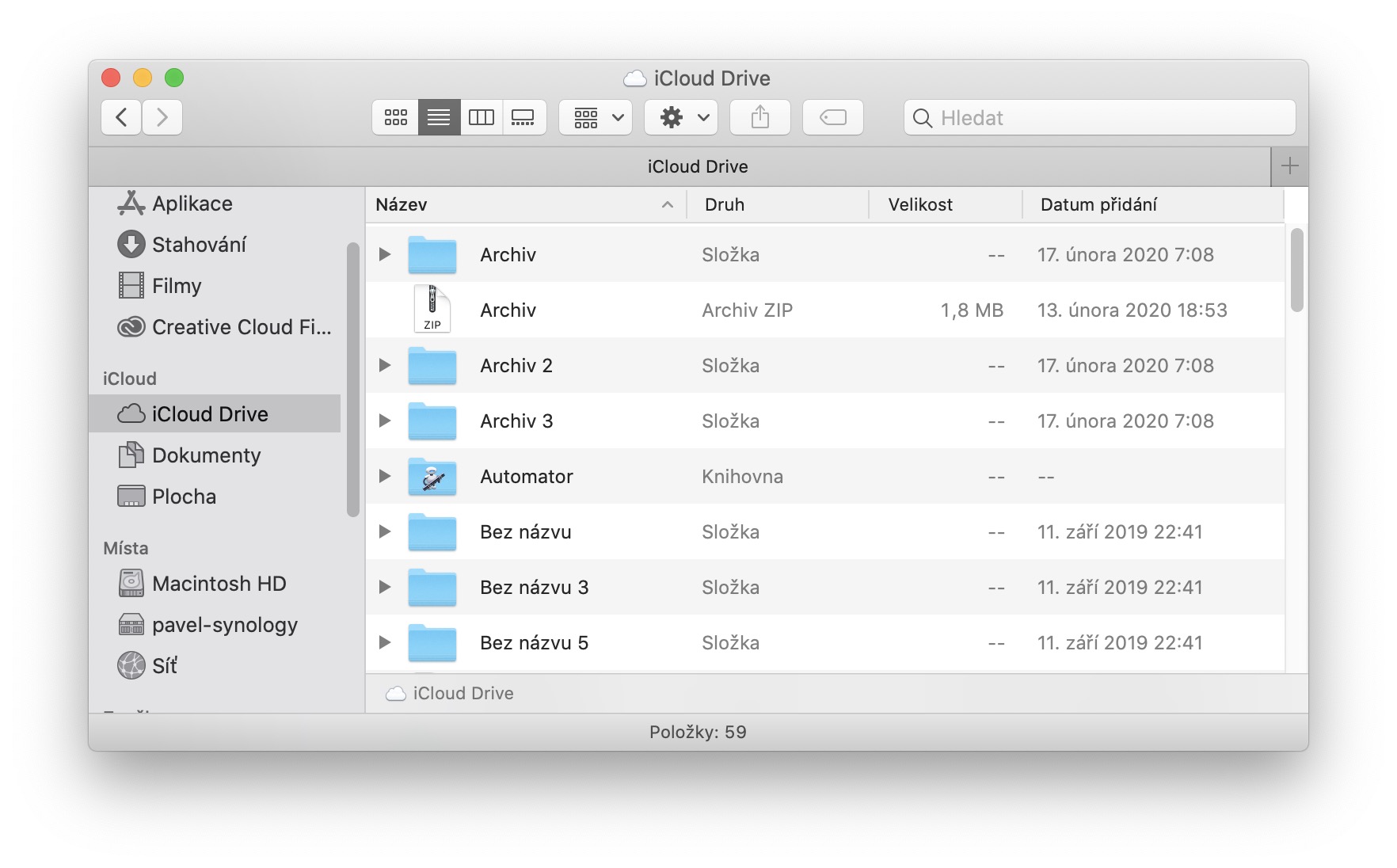Expand the Bez názvu 5 folder
Viewport: 1397px width, 868px height.
coord(385,642)
